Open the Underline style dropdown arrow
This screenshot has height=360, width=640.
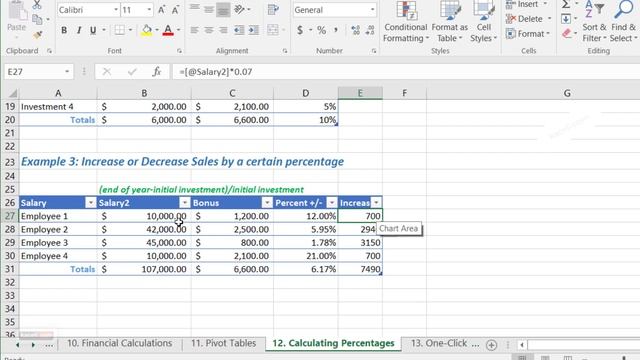(104, 30)
